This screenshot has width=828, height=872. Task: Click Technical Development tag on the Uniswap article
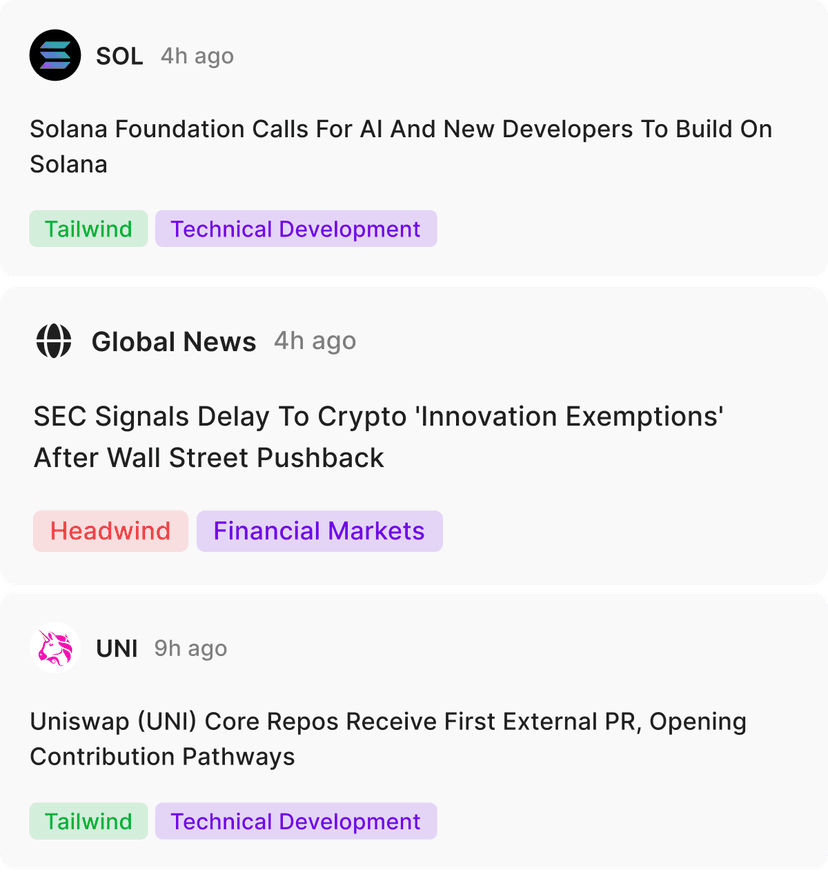coord(295,821)
